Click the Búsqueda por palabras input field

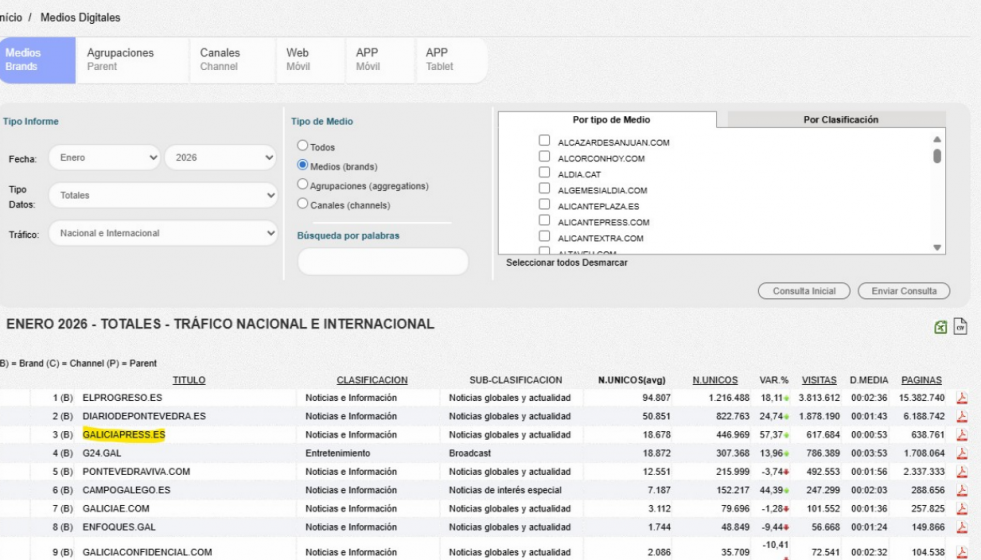(x=383, y=261)
